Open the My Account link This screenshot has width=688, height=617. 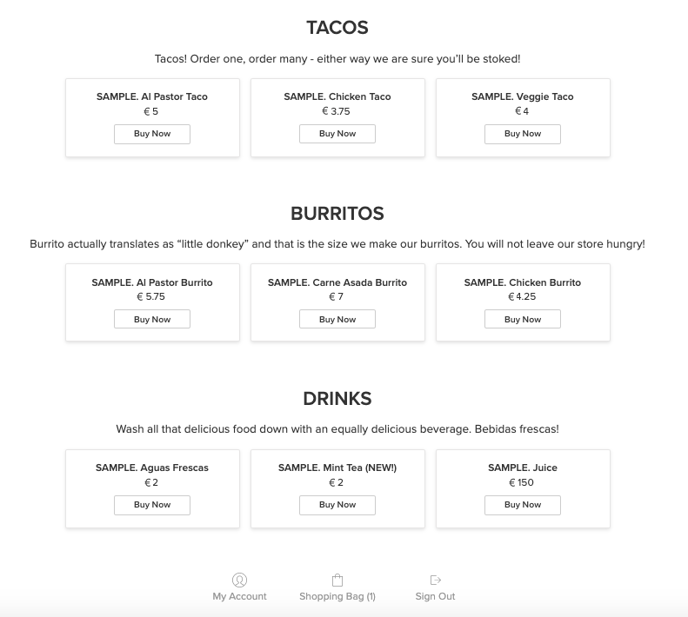(239, 597)
